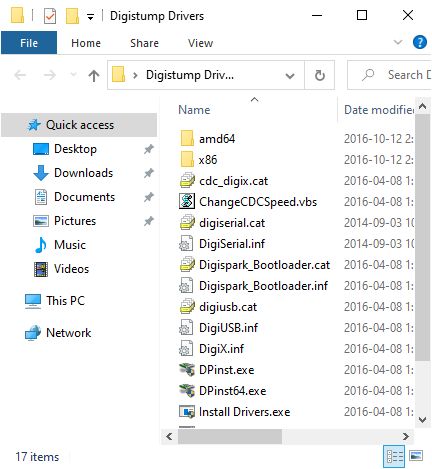Select the DigiUSB.inf file icon
The width and height of the screenshot is (432, 469).
(186, 327)
